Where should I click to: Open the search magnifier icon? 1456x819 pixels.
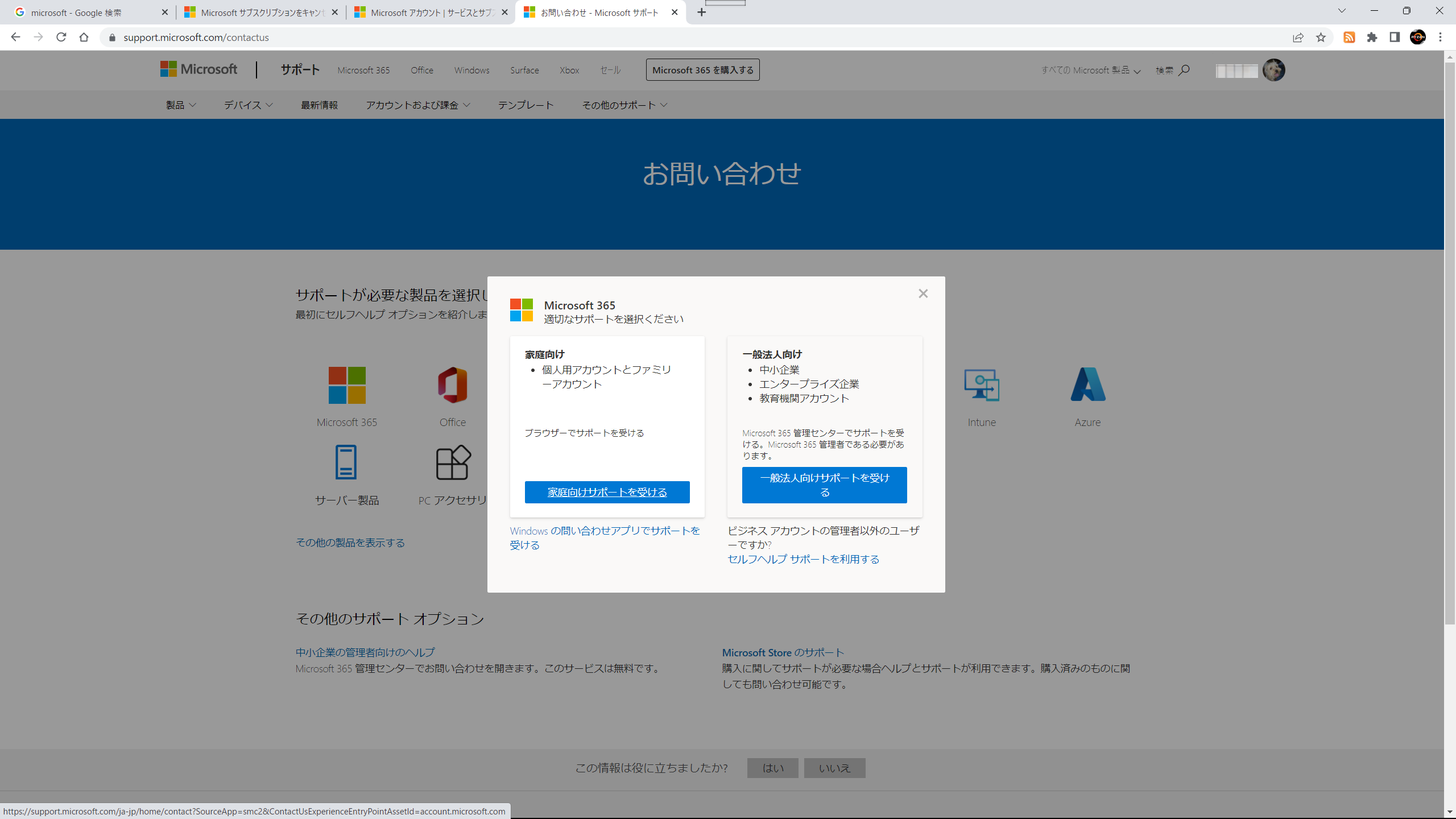tap(1184, 70)
